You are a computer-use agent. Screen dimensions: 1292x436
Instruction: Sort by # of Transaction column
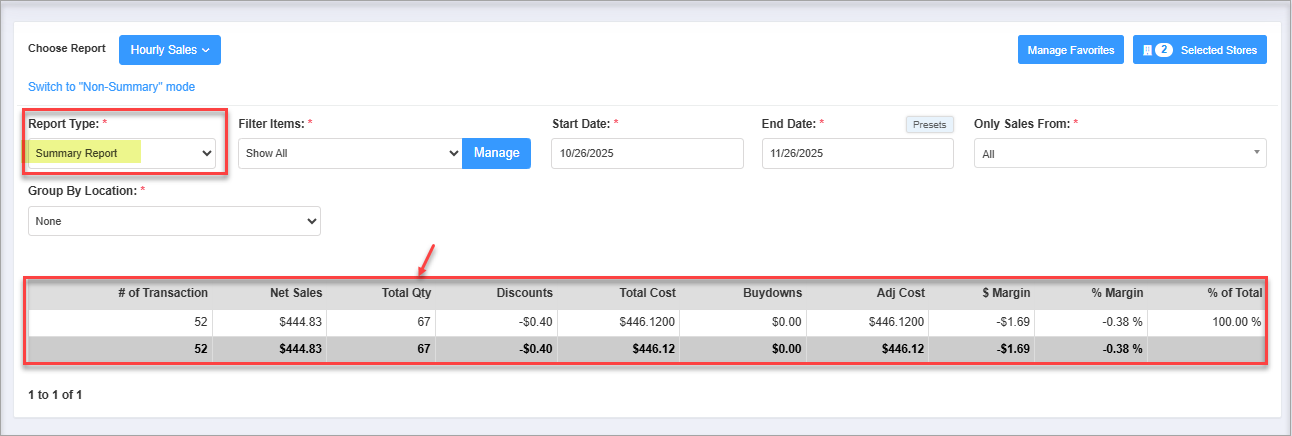(162, 293)
